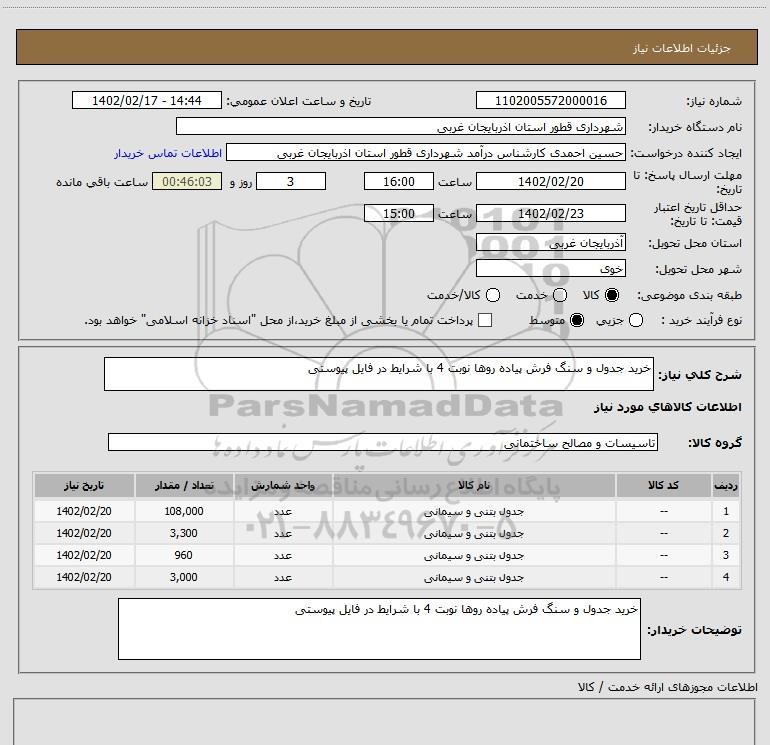This screenshot has height=745, width=770.
Task: Click the price validity time 15:00 field
Action: click(x=399, y=214)
